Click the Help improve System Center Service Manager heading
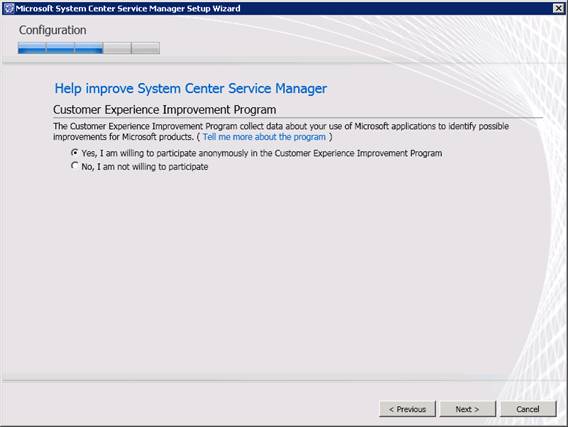 [191, 89]
